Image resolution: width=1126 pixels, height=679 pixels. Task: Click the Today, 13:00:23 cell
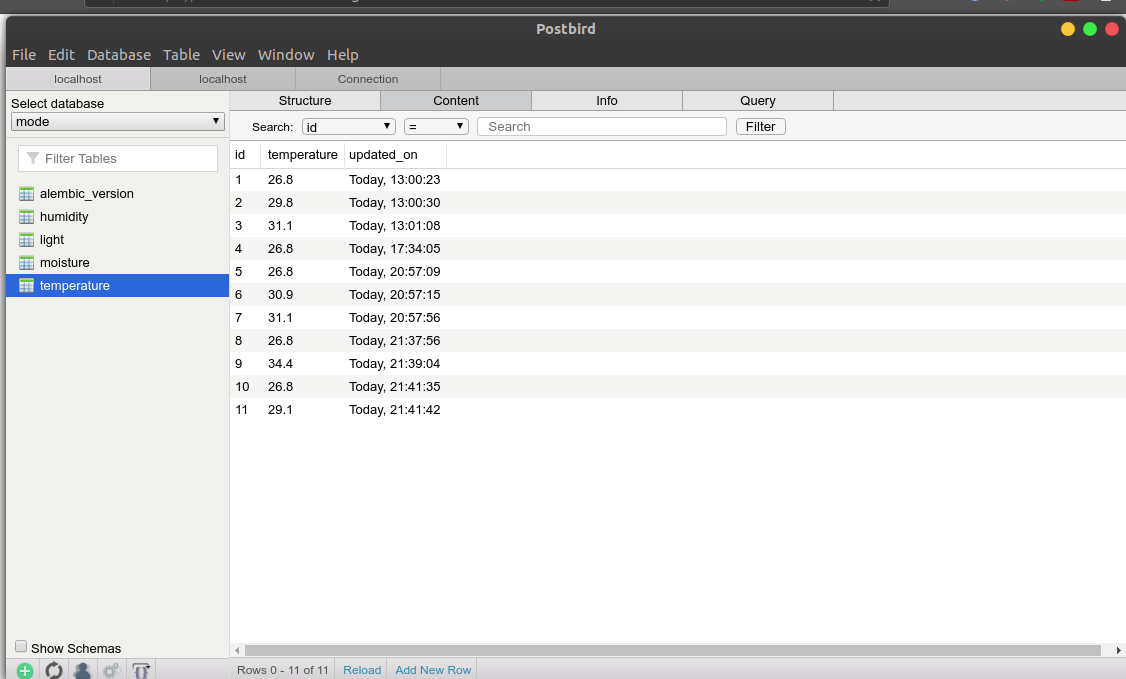click(394, 180)
